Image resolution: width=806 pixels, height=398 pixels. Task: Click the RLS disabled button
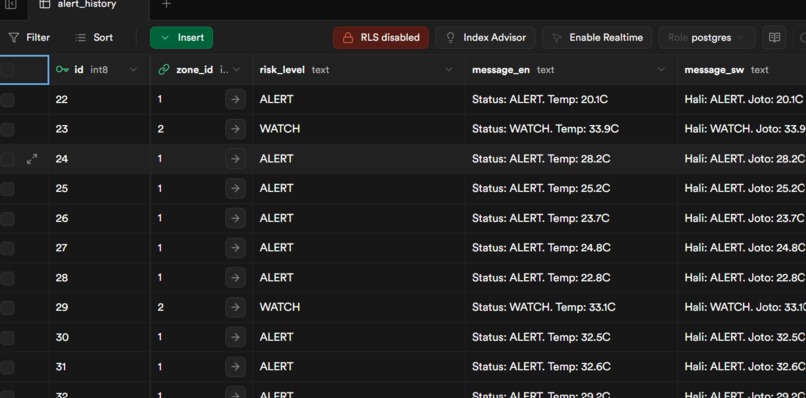381,38
